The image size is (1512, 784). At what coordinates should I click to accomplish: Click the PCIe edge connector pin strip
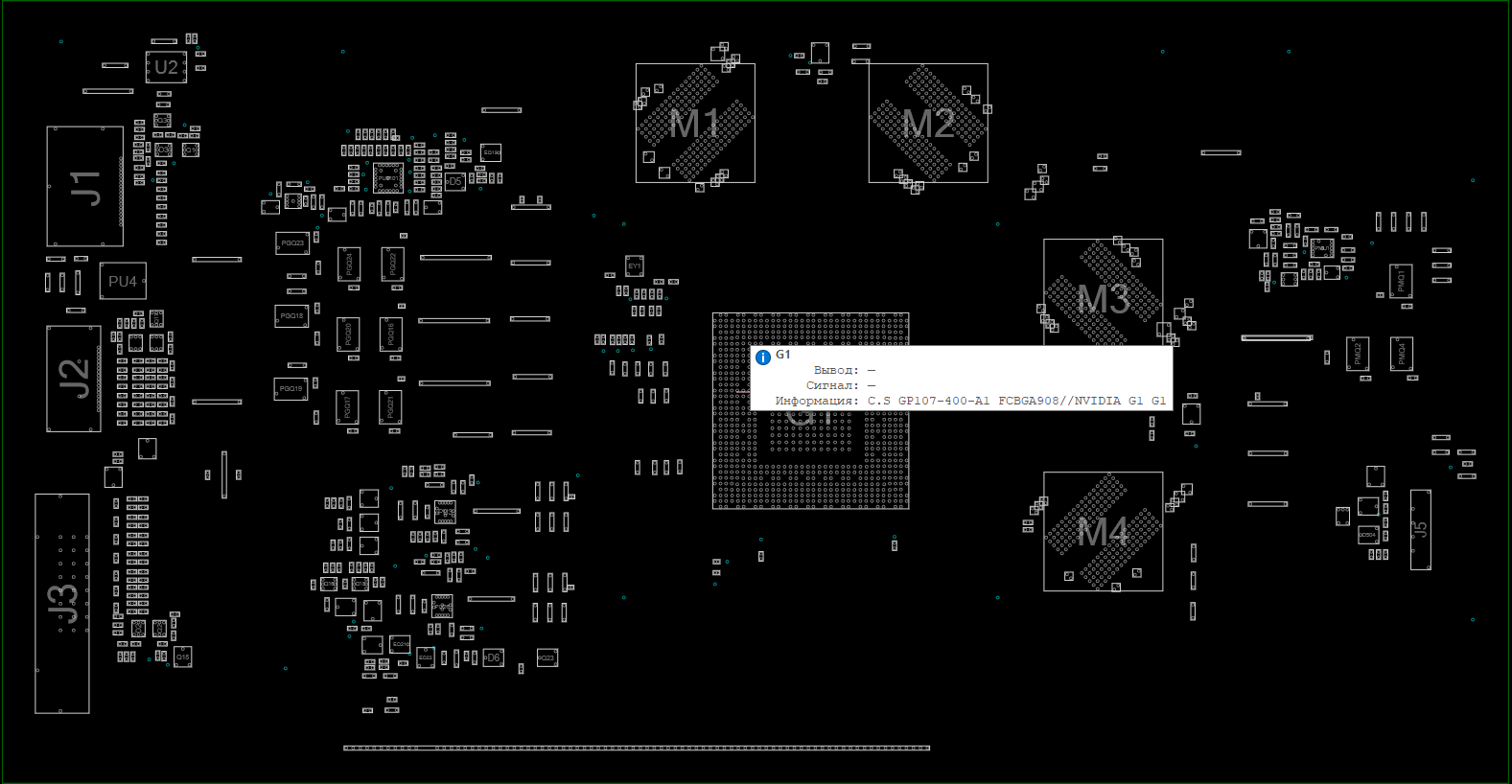click(637, 748)
